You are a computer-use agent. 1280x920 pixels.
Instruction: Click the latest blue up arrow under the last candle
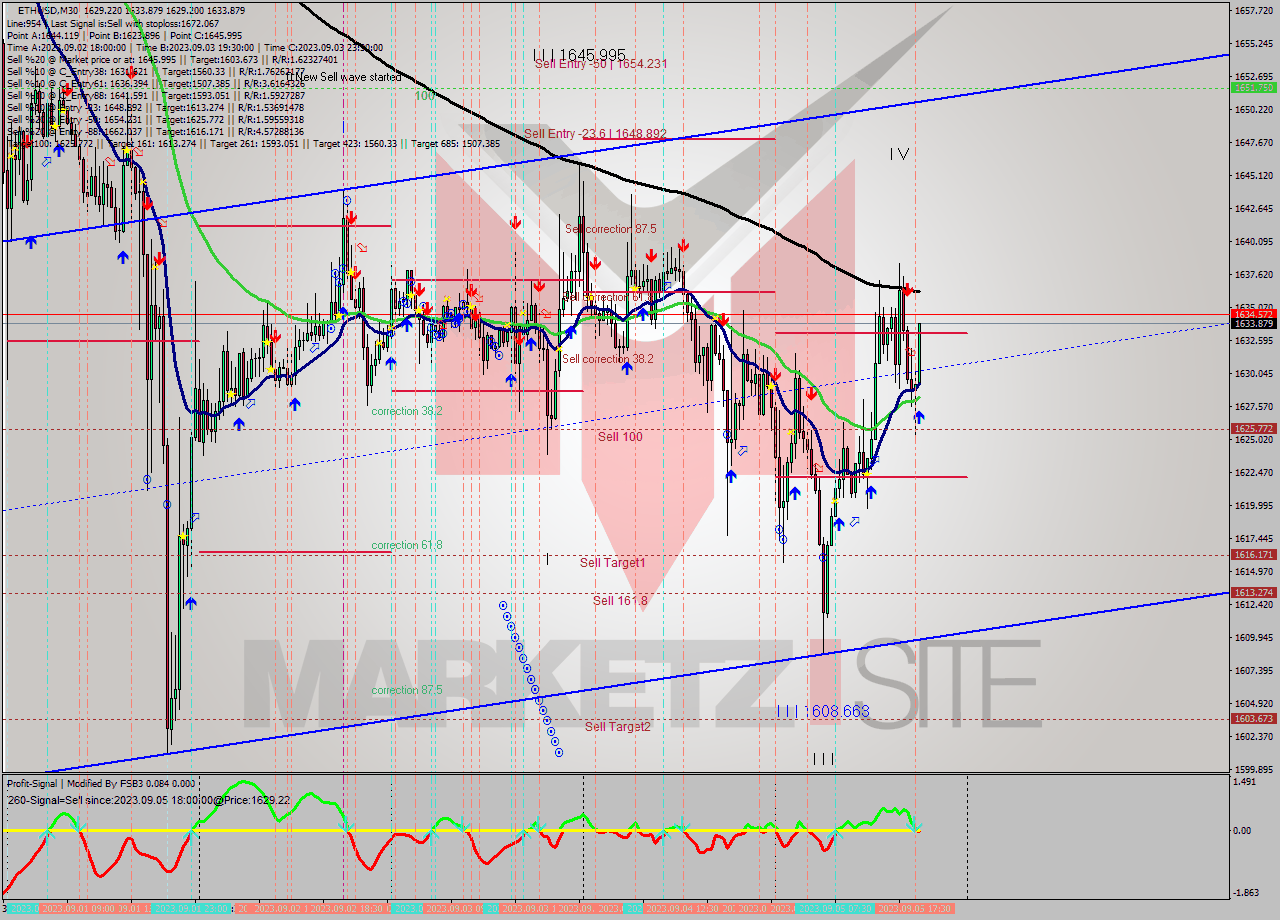coord(918,417)
